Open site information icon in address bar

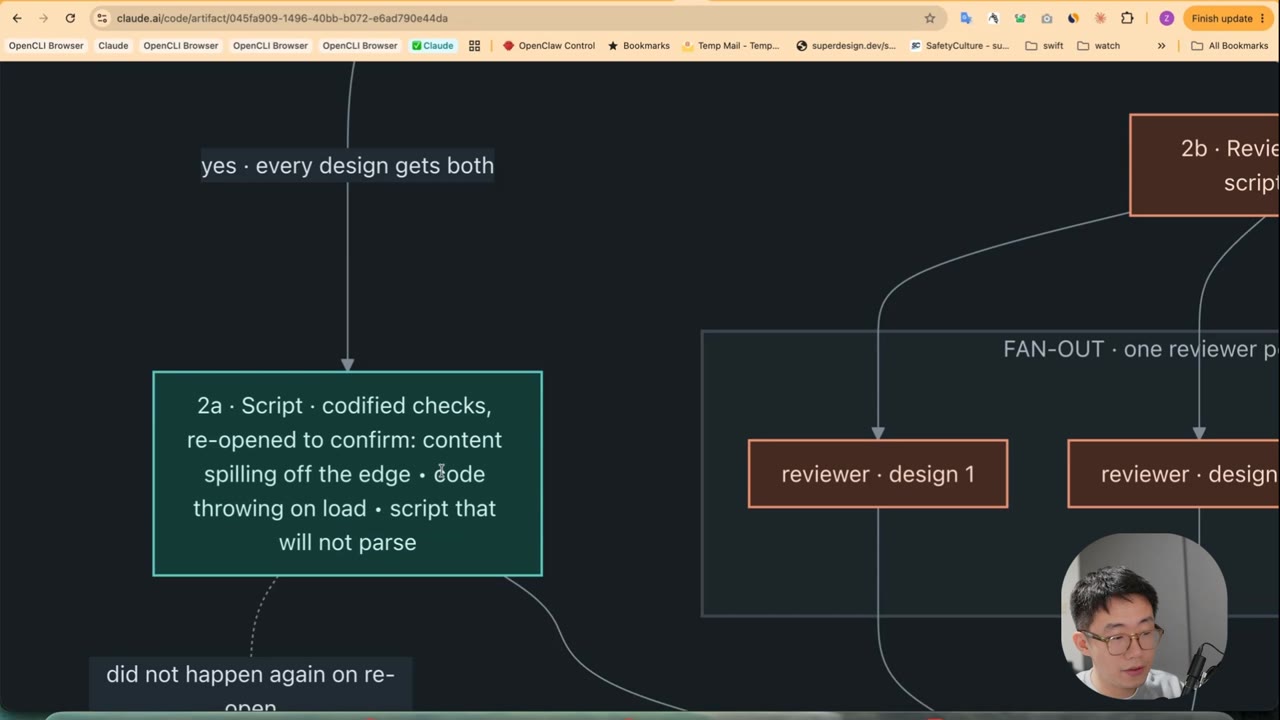pos(102,18)
